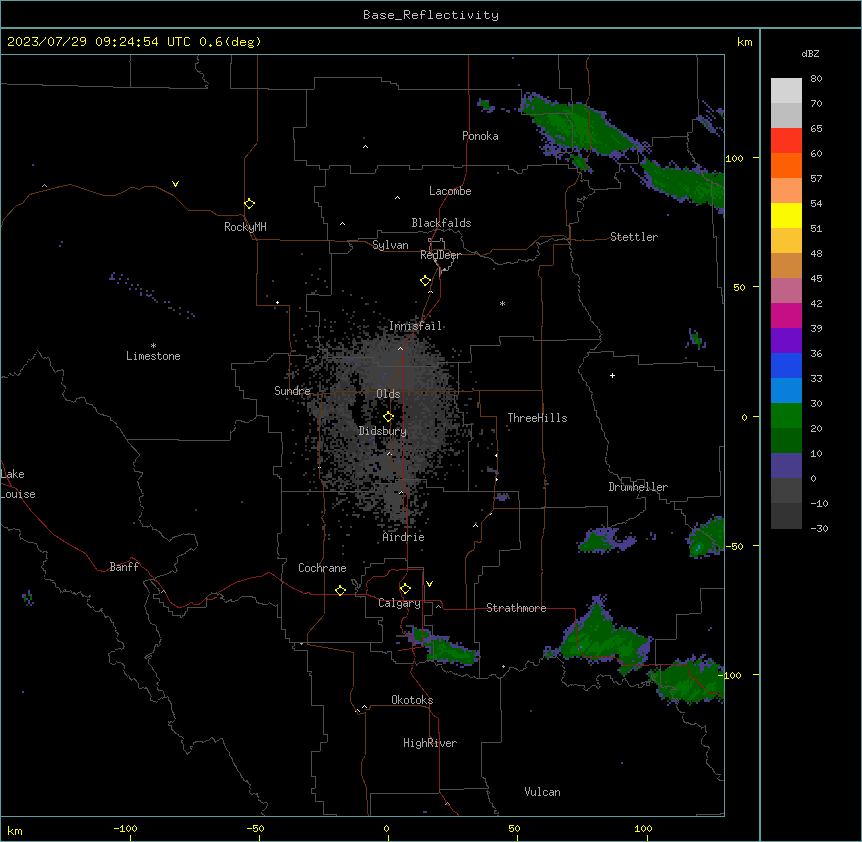The width and height of the screenshot is (862, 842).
Task: Click the yellow diamond marker south of RedDeer
Action: pos(426,281)
